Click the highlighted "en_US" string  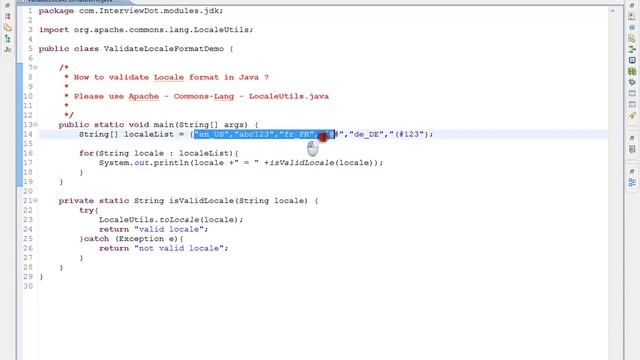(211, 134)
